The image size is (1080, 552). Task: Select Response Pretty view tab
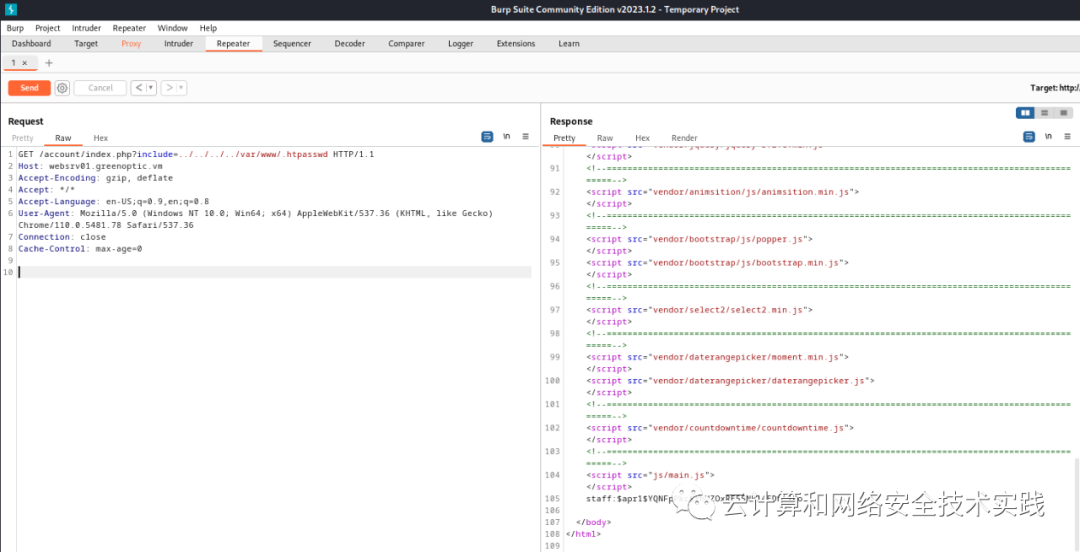click(564, 138)
